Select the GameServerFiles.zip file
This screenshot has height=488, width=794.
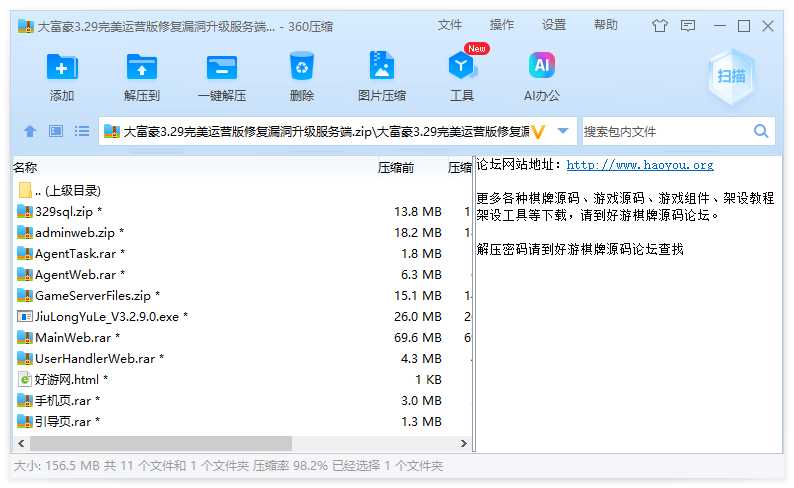[x=242, y=296]
